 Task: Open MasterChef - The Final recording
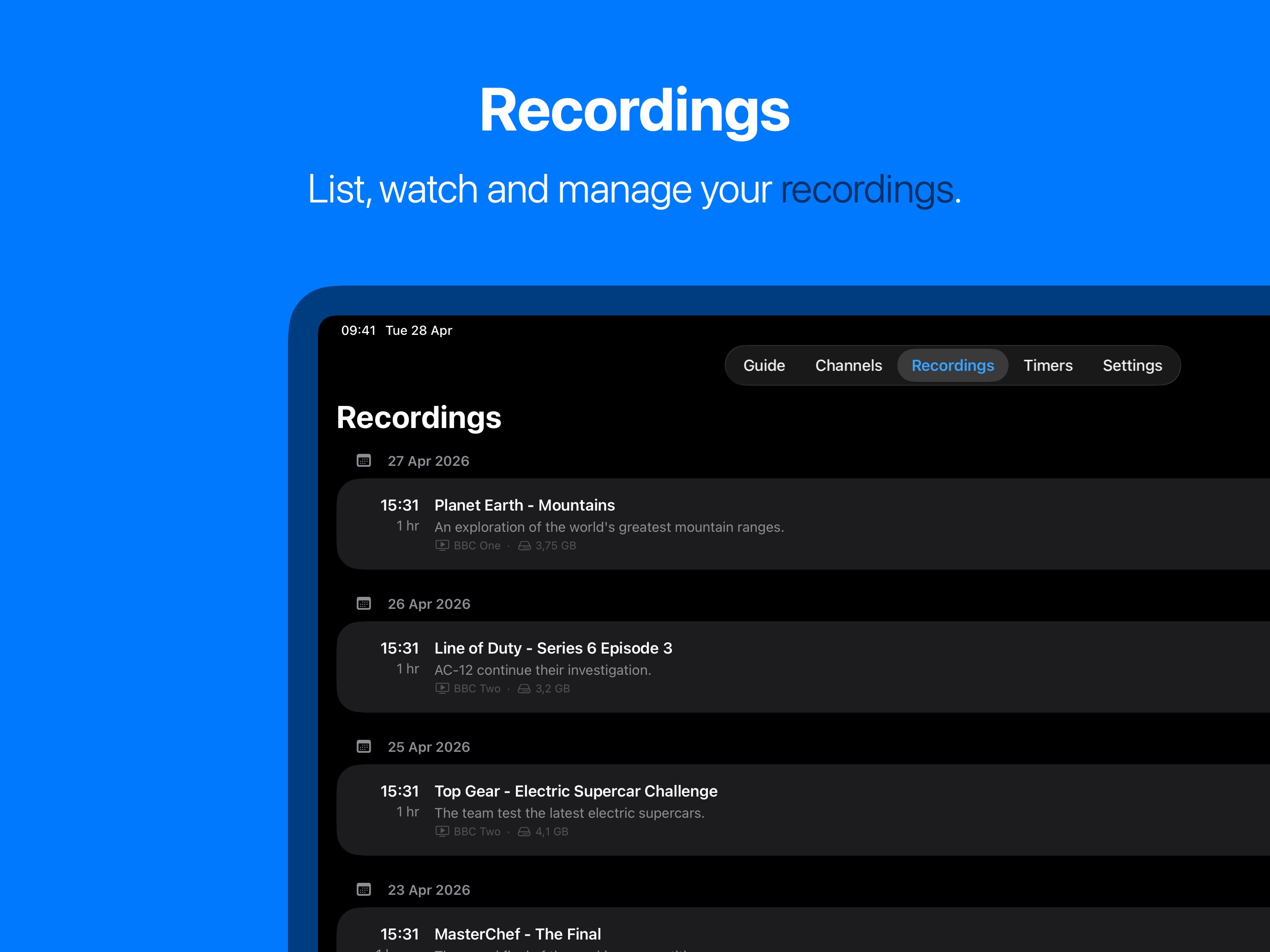pos(803,929)
